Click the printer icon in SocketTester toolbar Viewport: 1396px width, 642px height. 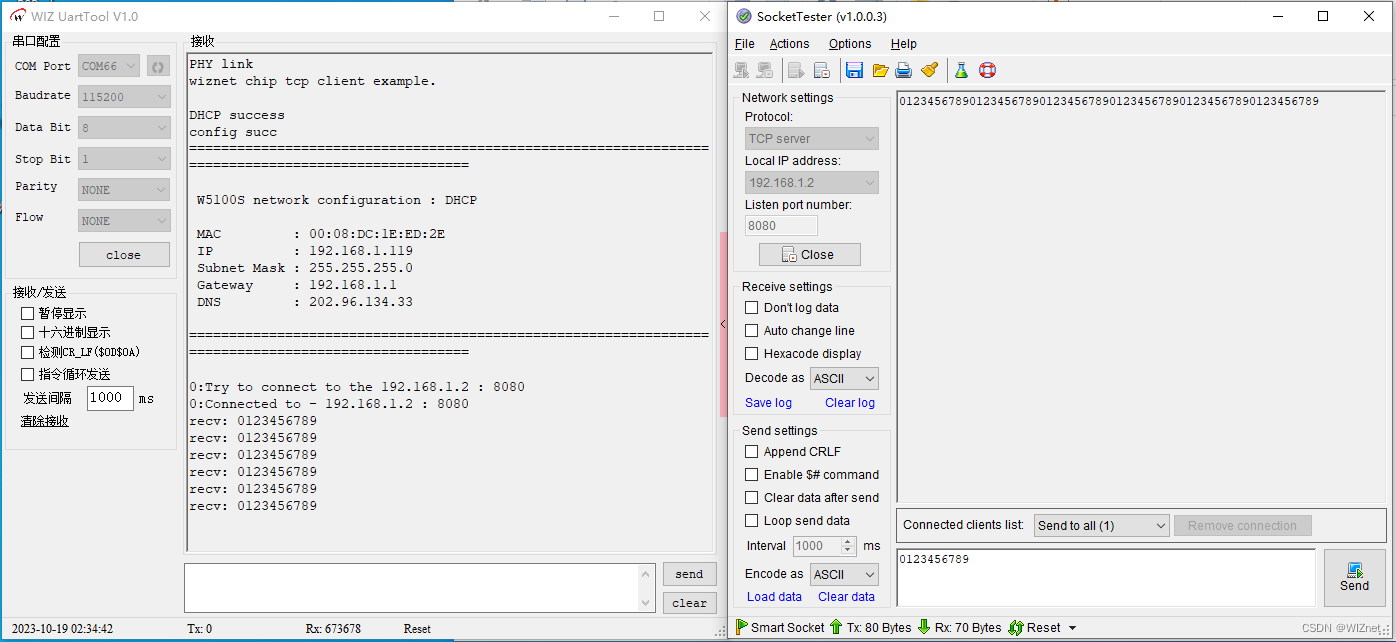pos(904,70)
